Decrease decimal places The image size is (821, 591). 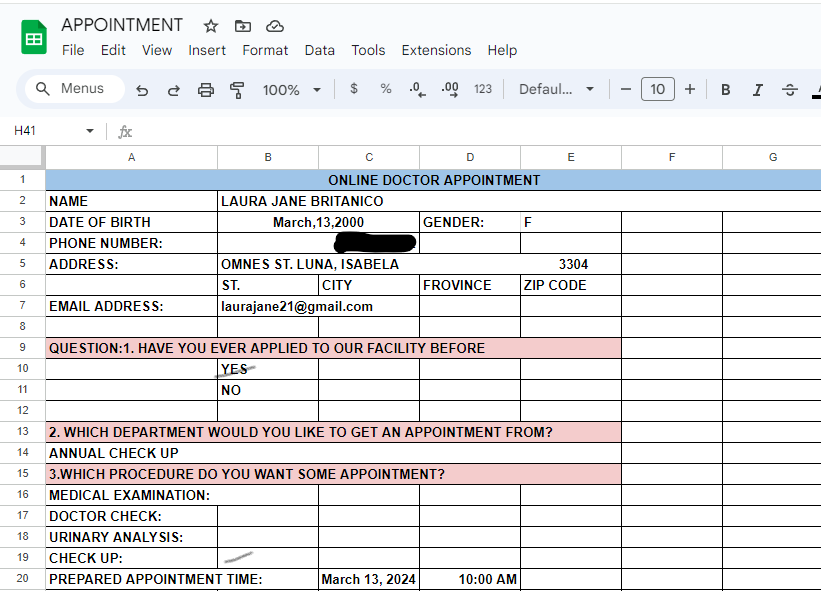click(417, 90)
